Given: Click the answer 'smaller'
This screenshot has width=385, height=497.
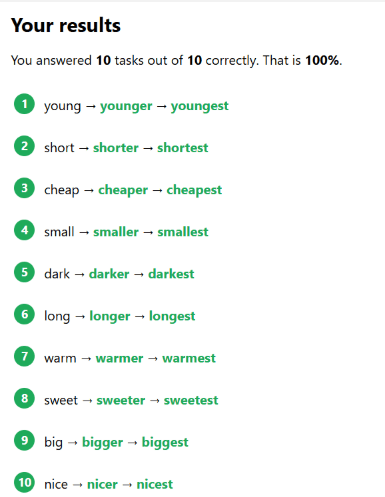Looking at the screenshot, I should [116, 232].
